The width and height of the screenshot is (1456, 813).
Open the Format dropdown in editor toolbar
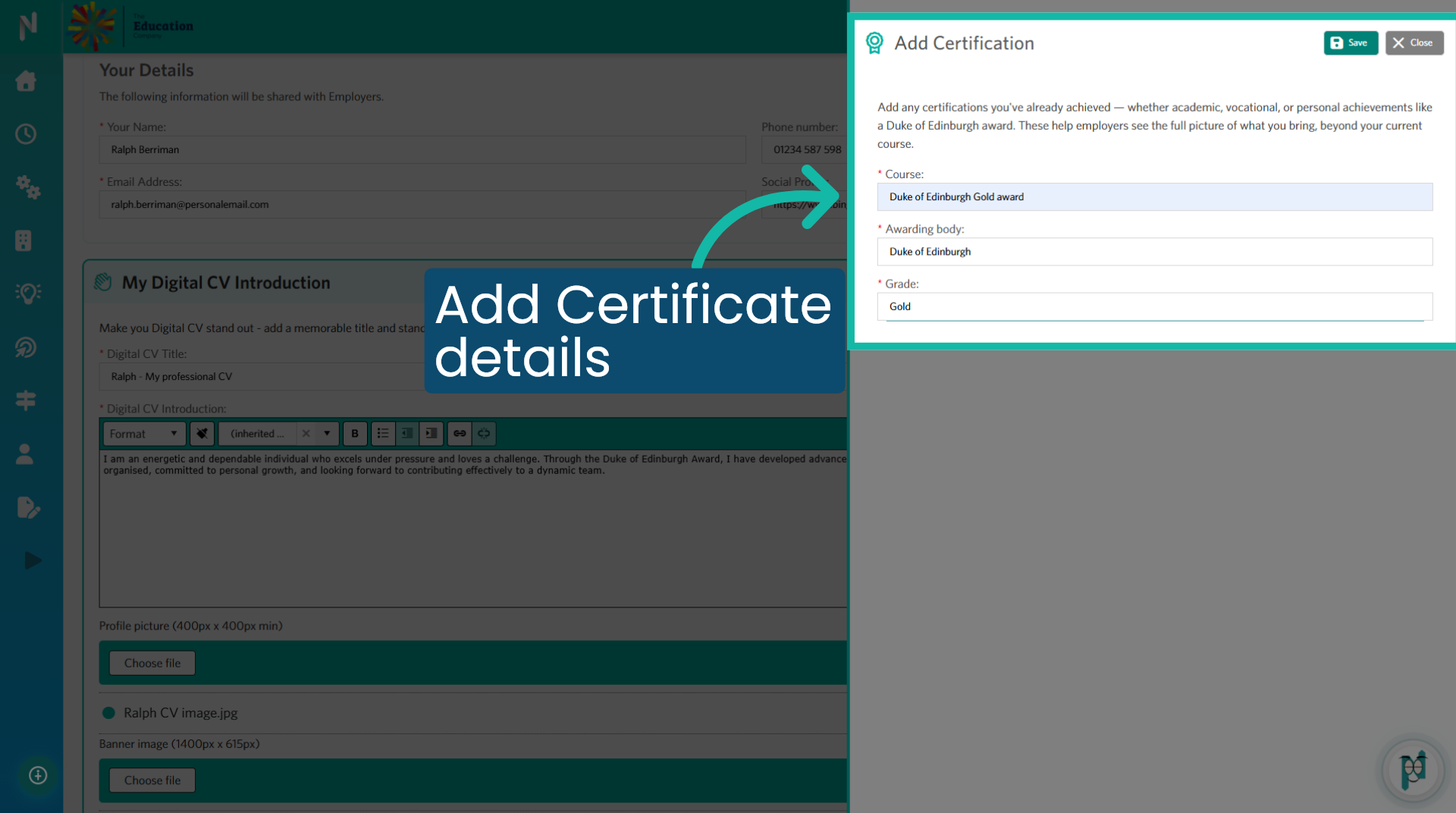144,434
